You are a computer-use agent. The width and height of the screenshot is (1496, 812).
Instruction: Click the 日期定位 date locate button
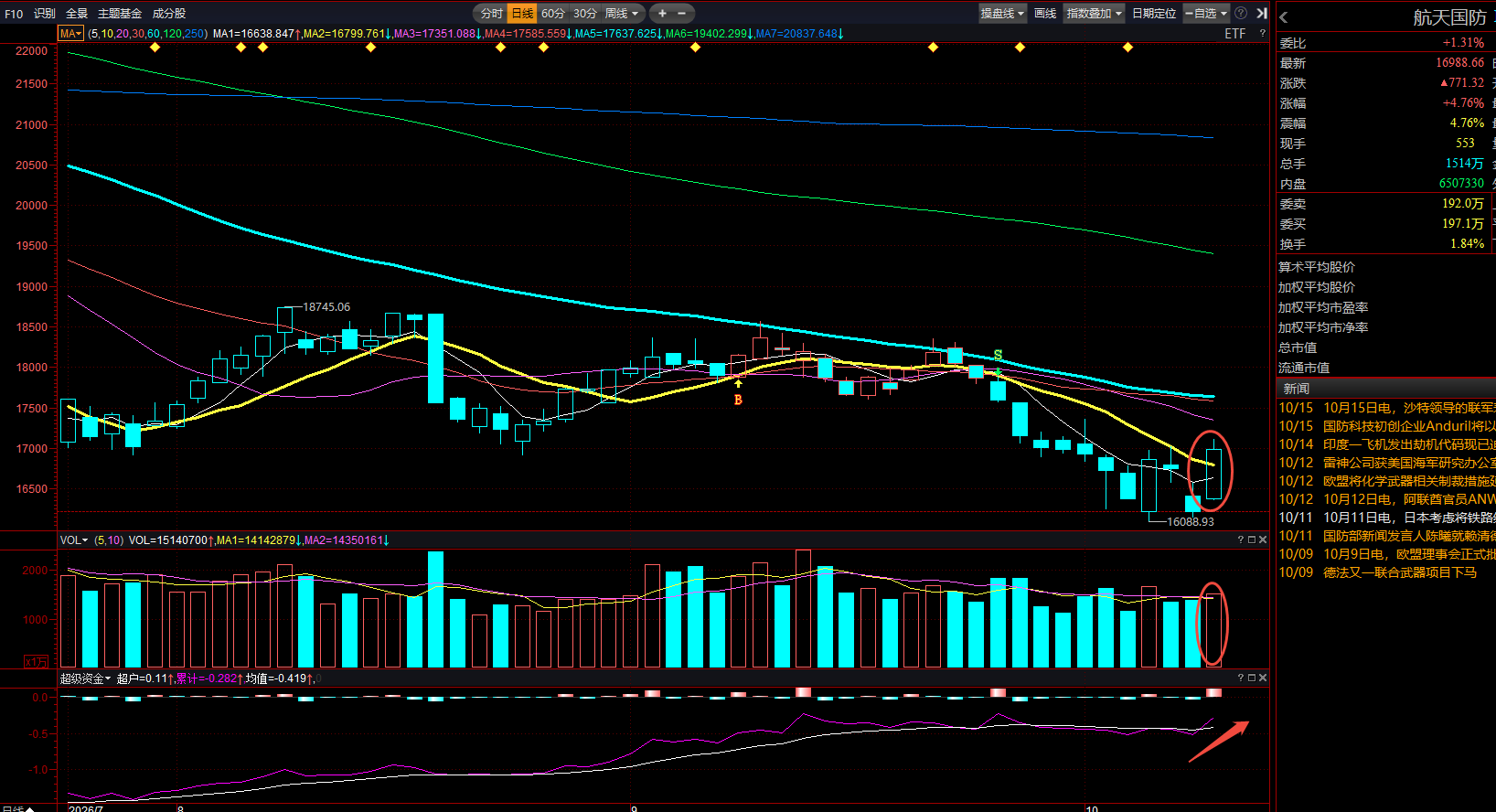pos(1154,13)
